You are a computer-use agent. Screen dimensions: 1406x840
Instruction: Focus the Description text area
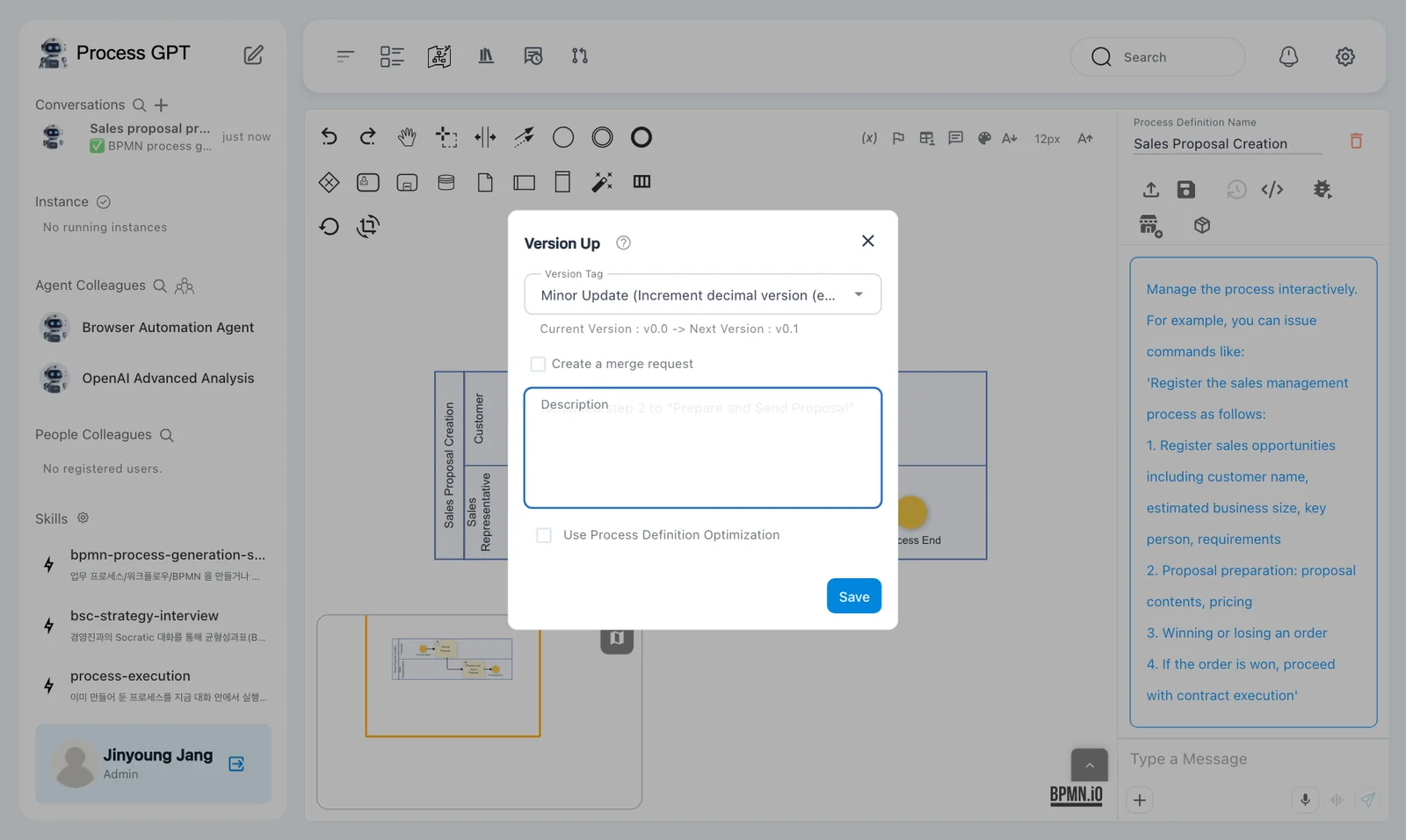[703, 448]
